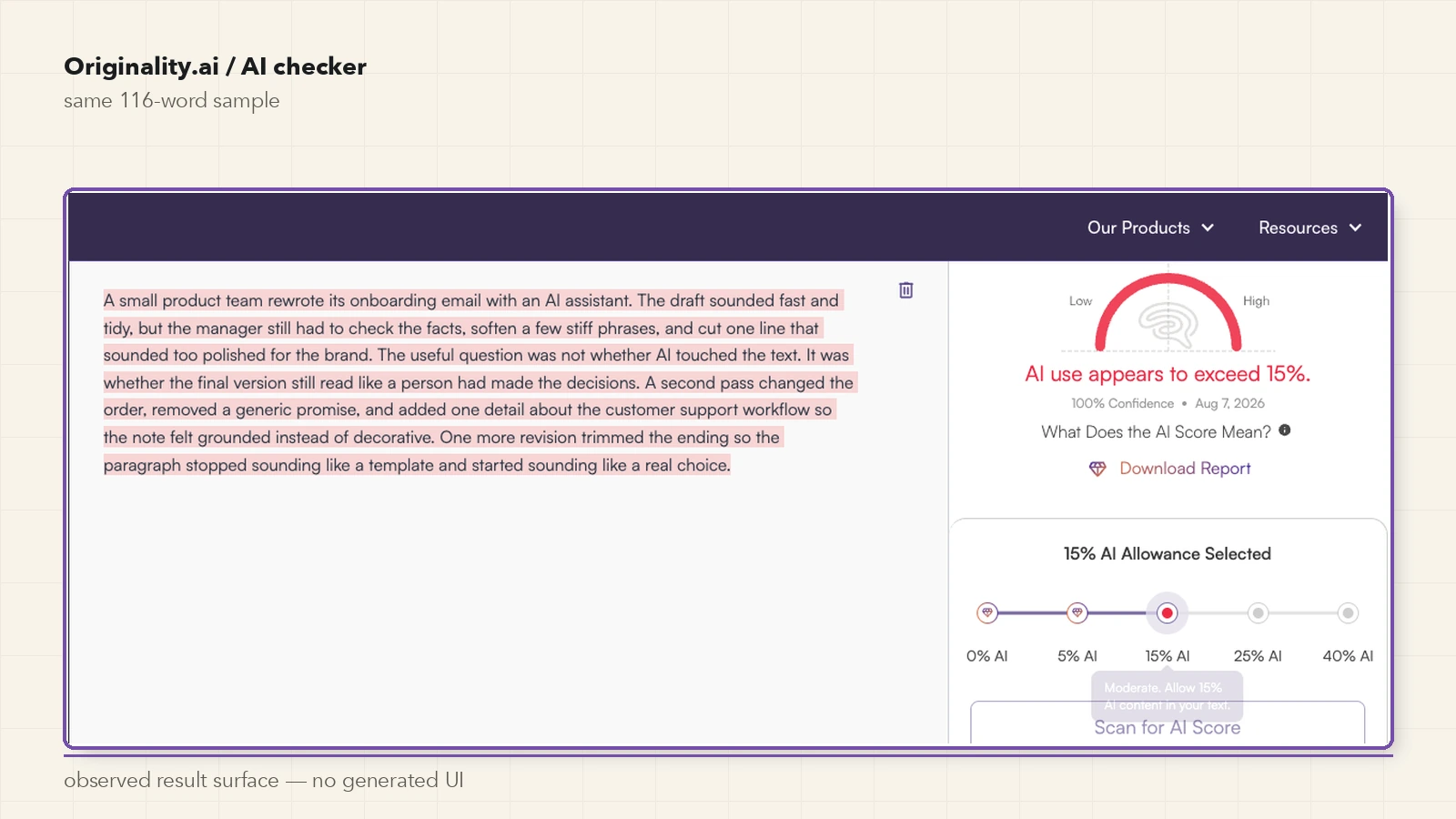Click the '100% Confidence' text
This screenshot has width=1456, height=819.
point(1122,403)
